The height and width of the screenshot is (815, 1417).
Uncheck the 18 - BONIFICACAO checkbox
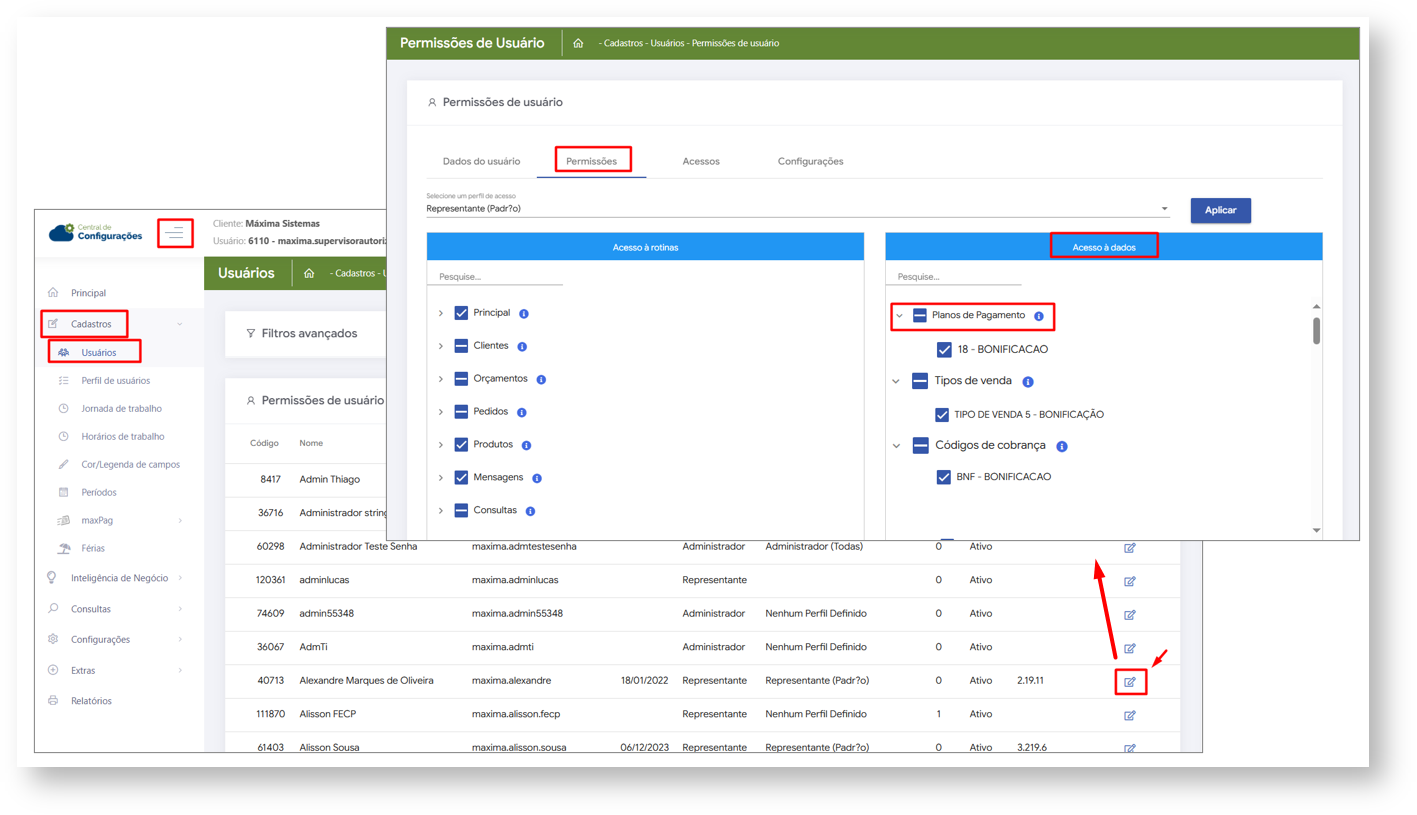pos(944,350)
